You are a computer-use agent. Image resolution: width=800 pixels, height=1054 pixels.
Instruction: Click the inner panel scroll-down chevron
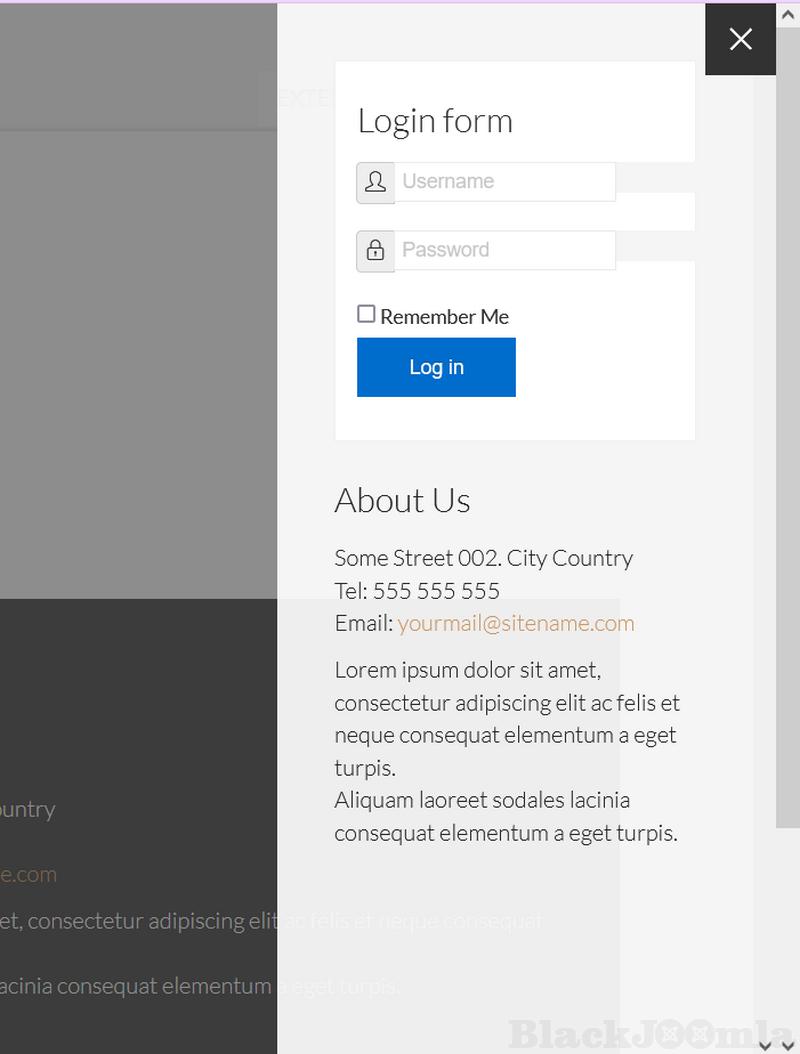pos(766,1045)
